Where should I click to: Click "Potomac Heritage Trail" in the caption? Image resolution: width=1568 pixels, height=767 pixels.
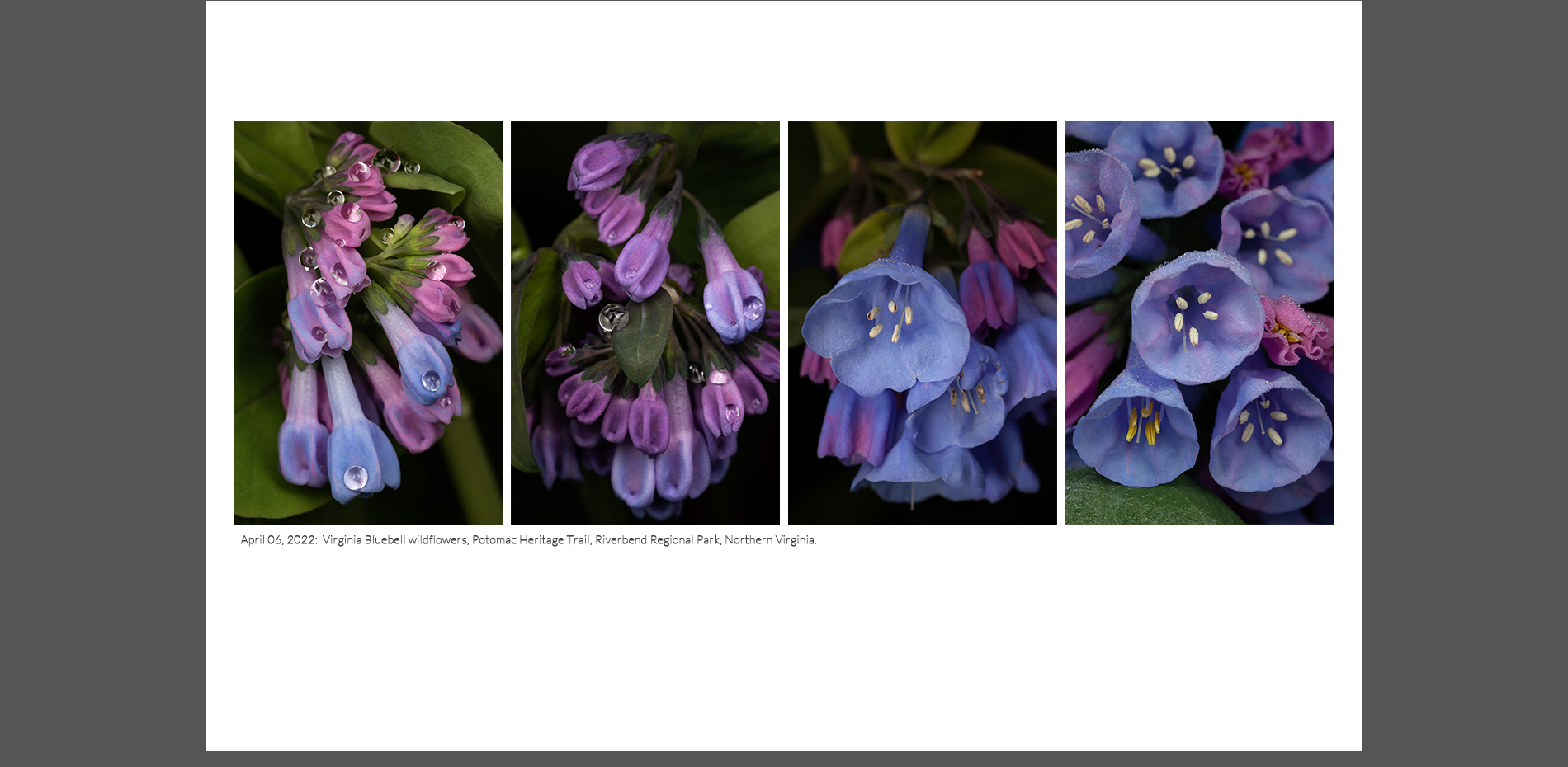531,540
